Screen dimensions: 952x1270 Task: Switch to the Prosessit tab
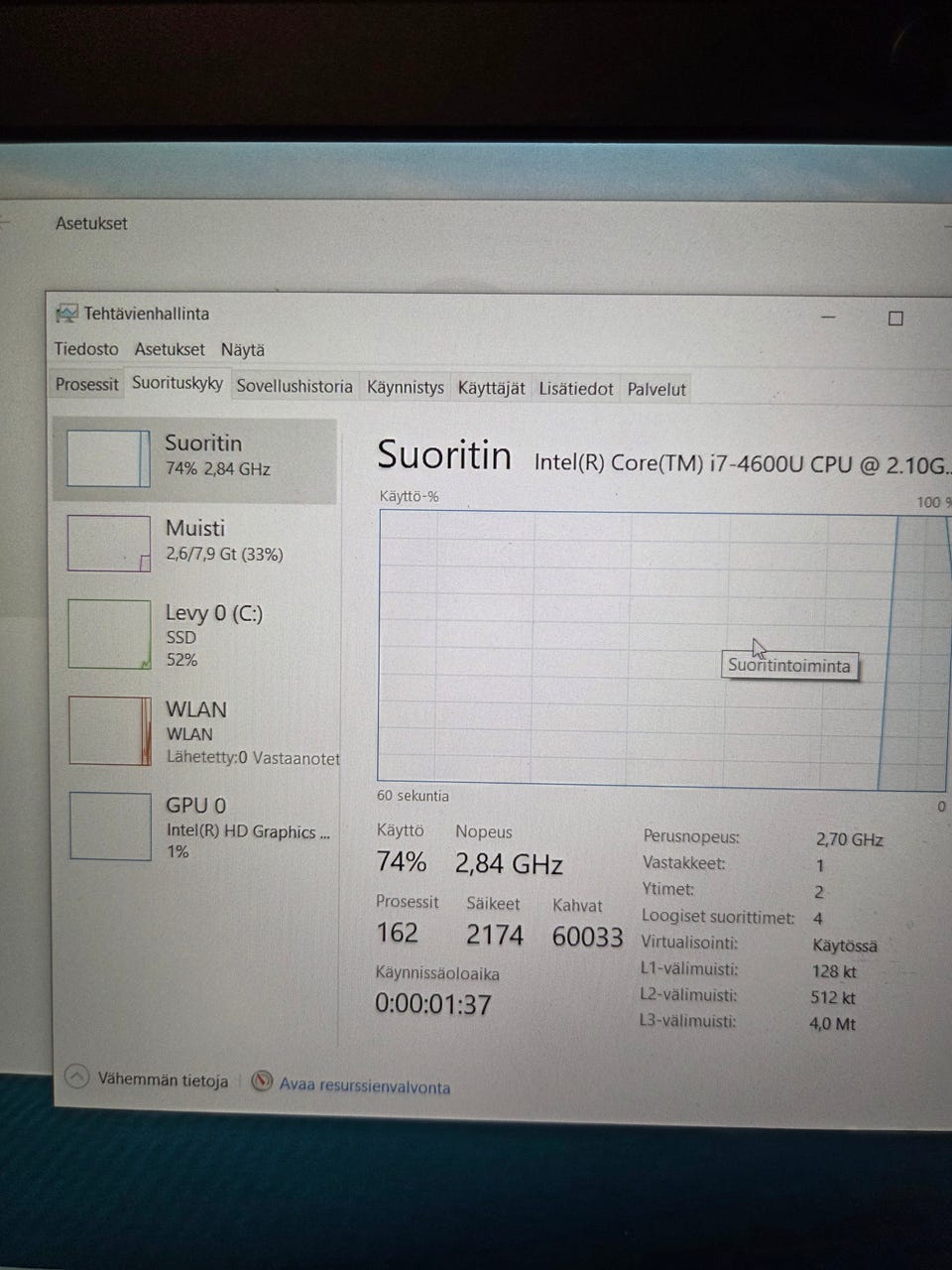[87, 385]
